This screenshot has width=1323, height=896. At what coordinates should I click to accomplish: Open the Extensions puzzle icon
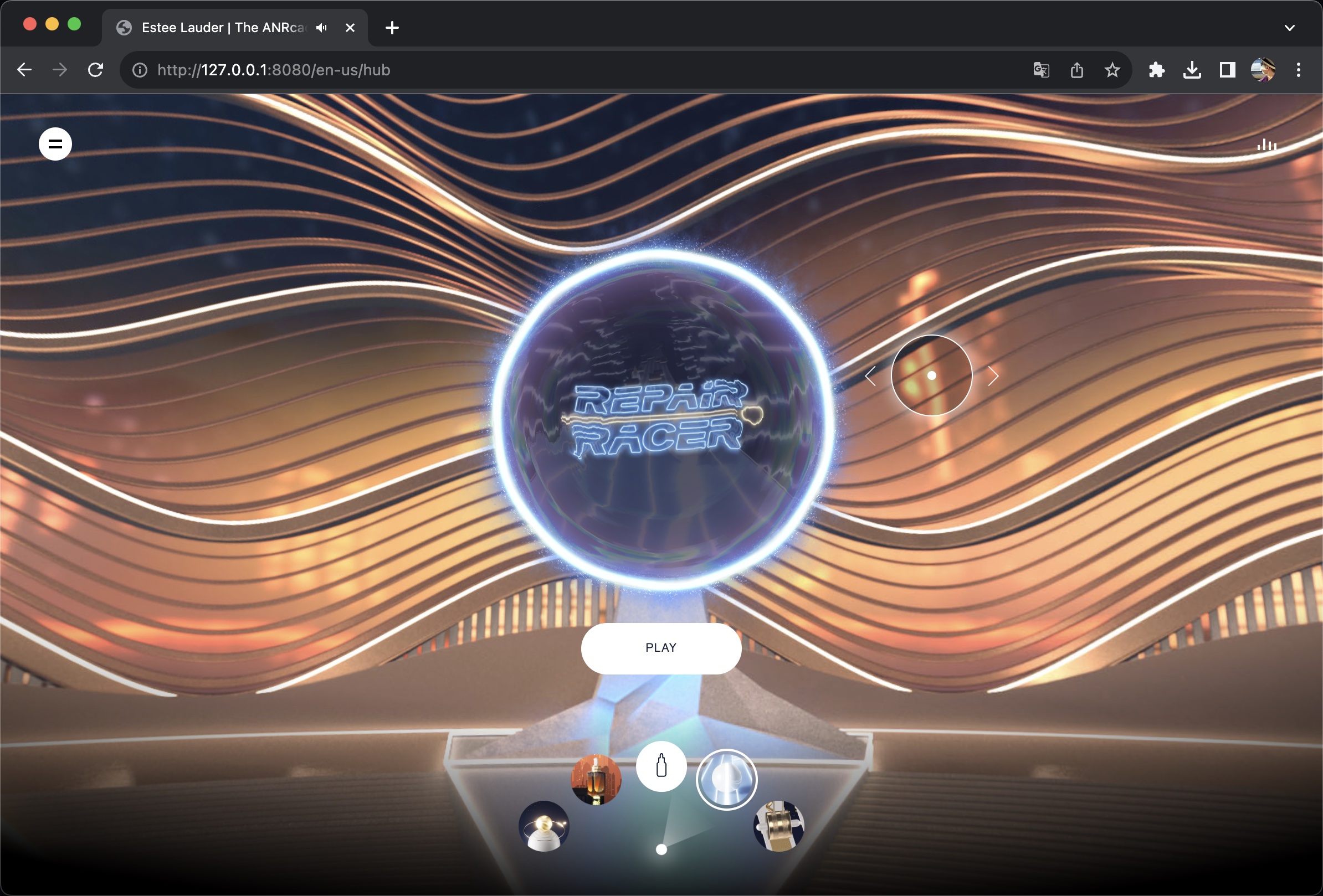1156,70
